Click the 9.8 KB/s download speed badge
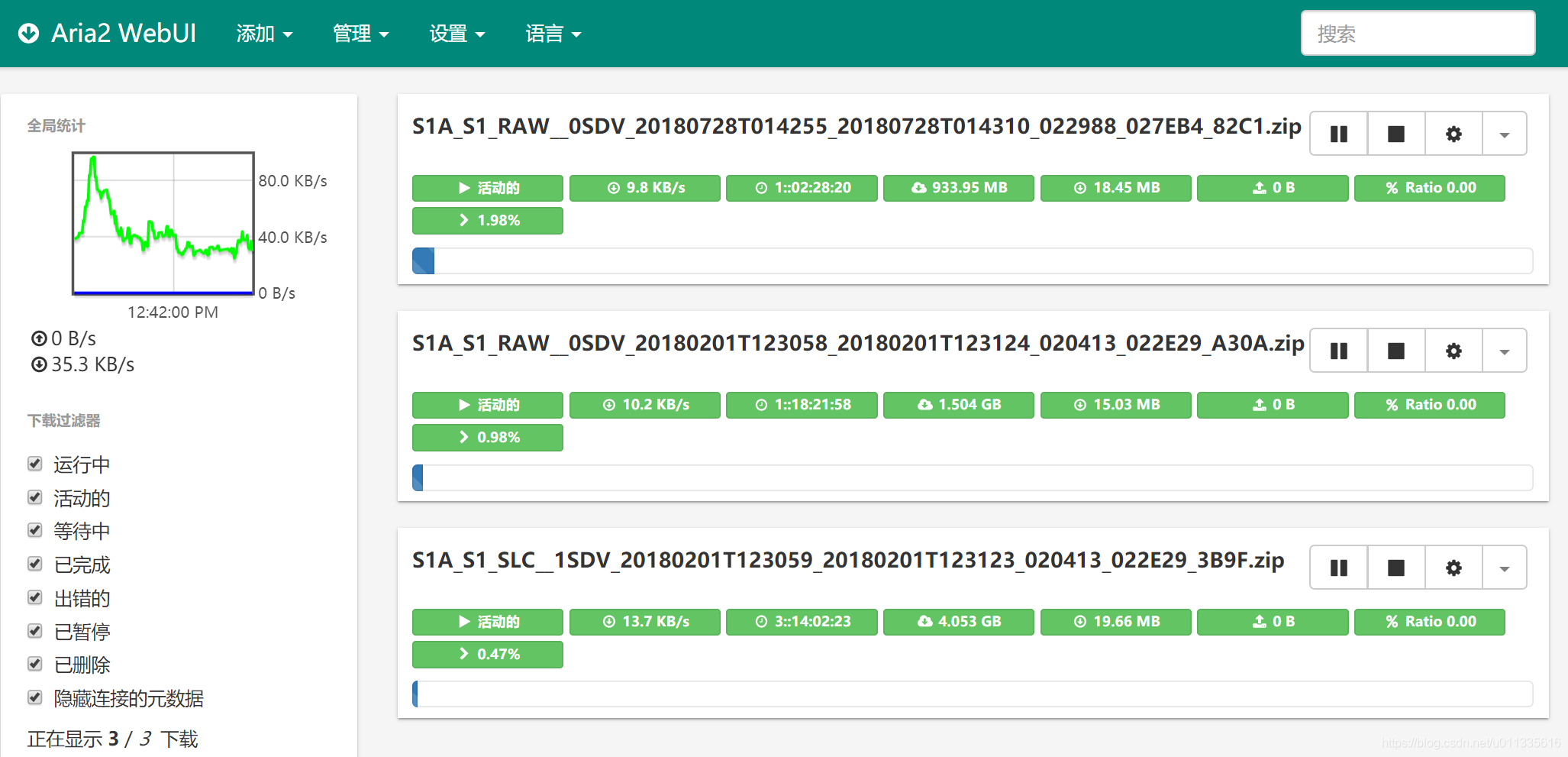Viewport: 1568px width, 757px height. pyautogui.click(x=645, y=188)
